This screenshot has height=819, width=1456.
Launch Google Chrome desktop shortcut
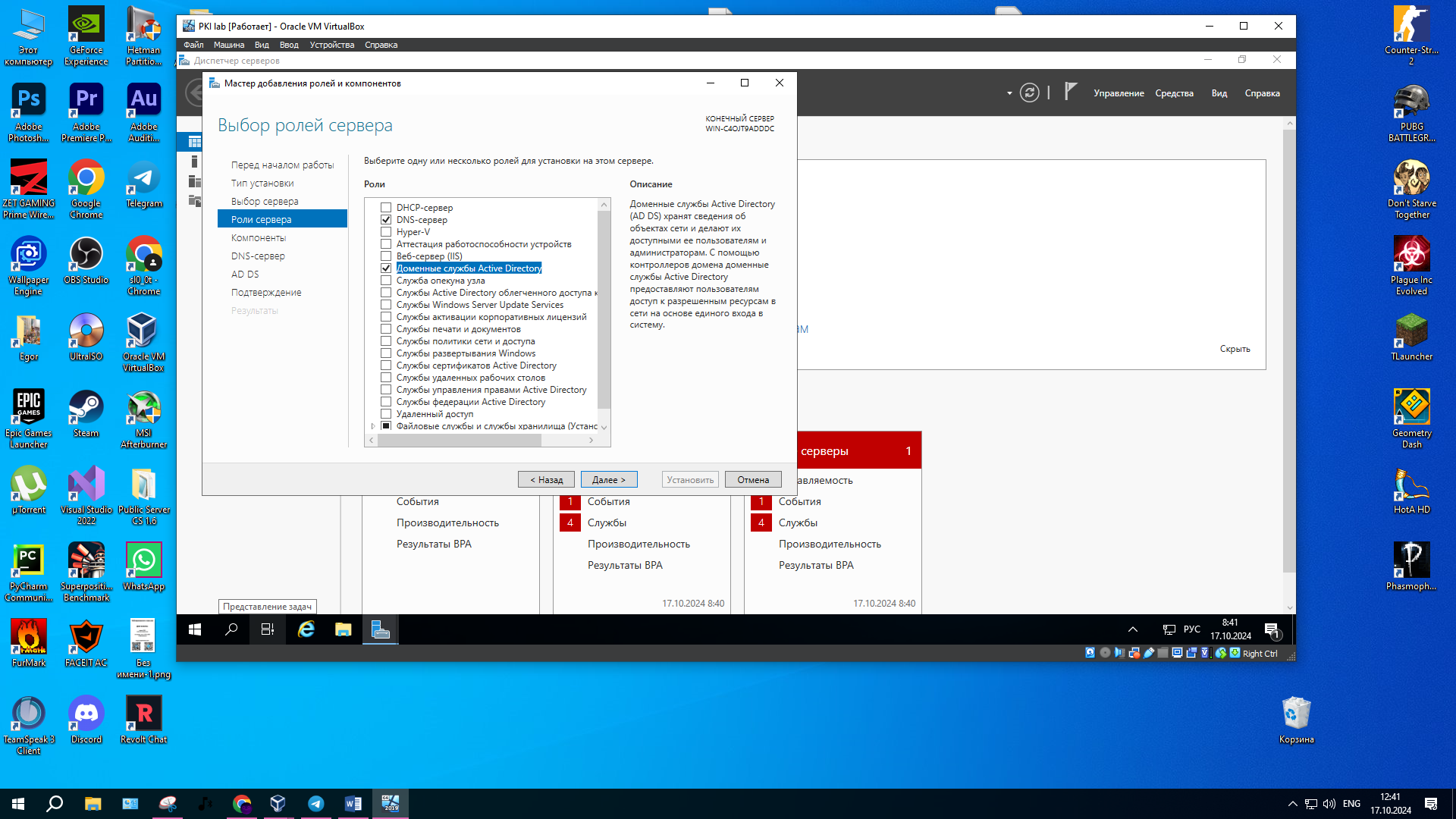(86, 190)
